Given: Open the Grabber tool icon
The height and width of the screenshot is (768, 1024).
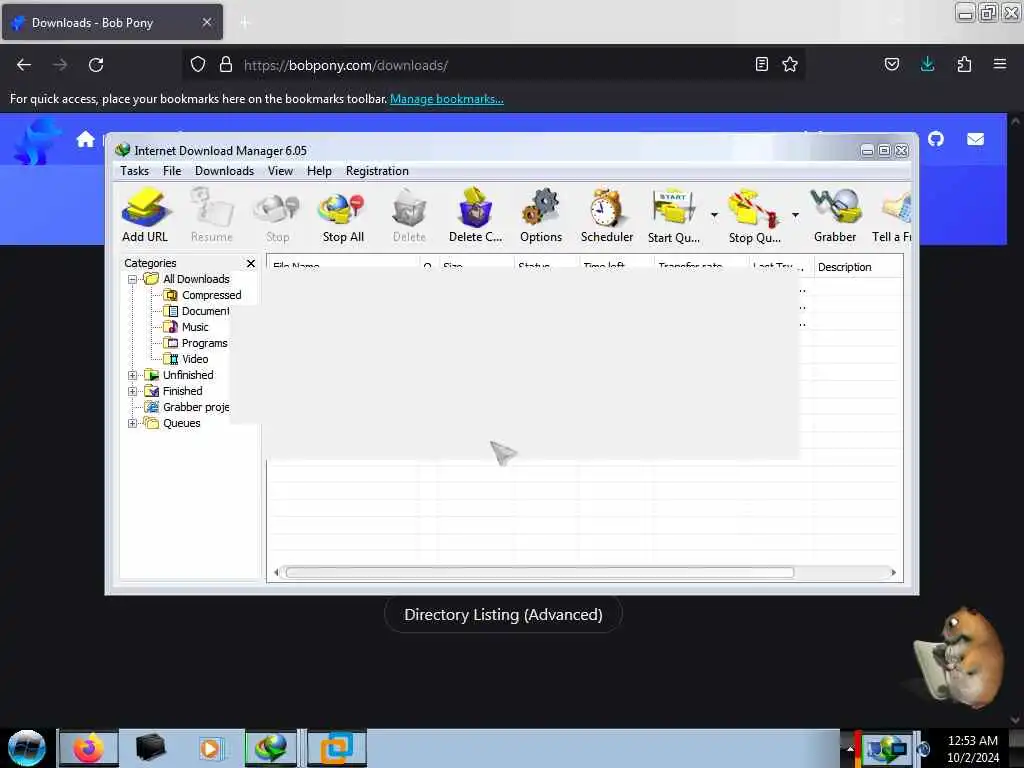Looking at the screenshot, I should (x=835, y=216).
